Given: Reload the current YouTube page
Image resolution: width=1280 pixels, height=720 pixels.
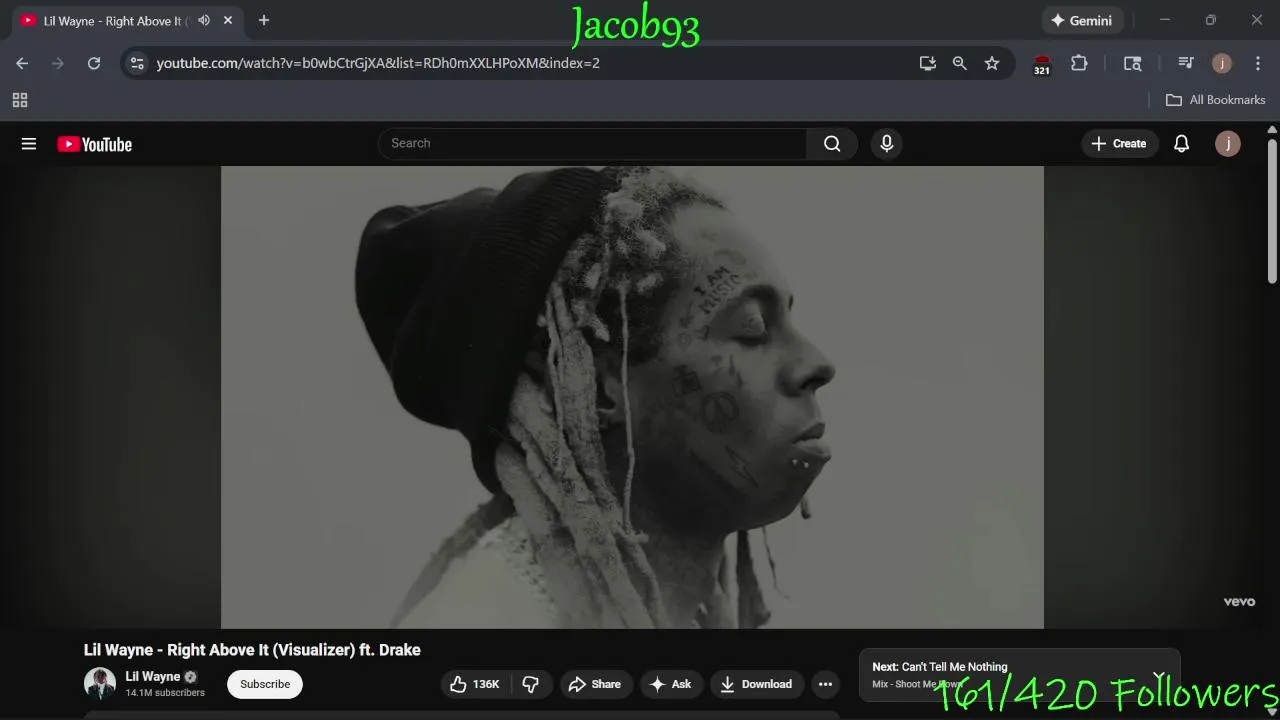Looking at the screenshot, I should pos(94,63).
